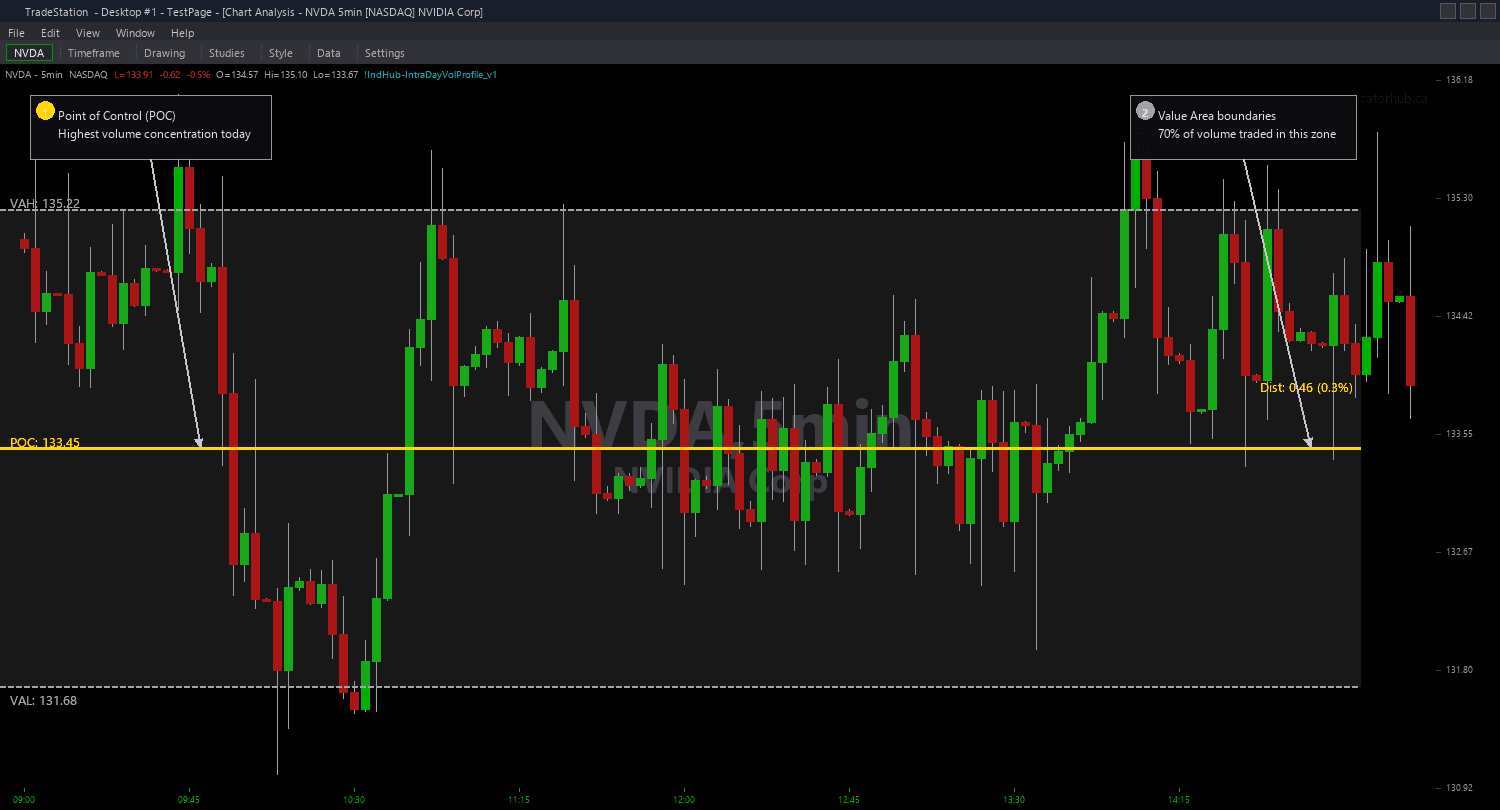The width and height of the screenshot is (1500, 810).
Task: Open the File menu
Action: (x=16, y=32)
